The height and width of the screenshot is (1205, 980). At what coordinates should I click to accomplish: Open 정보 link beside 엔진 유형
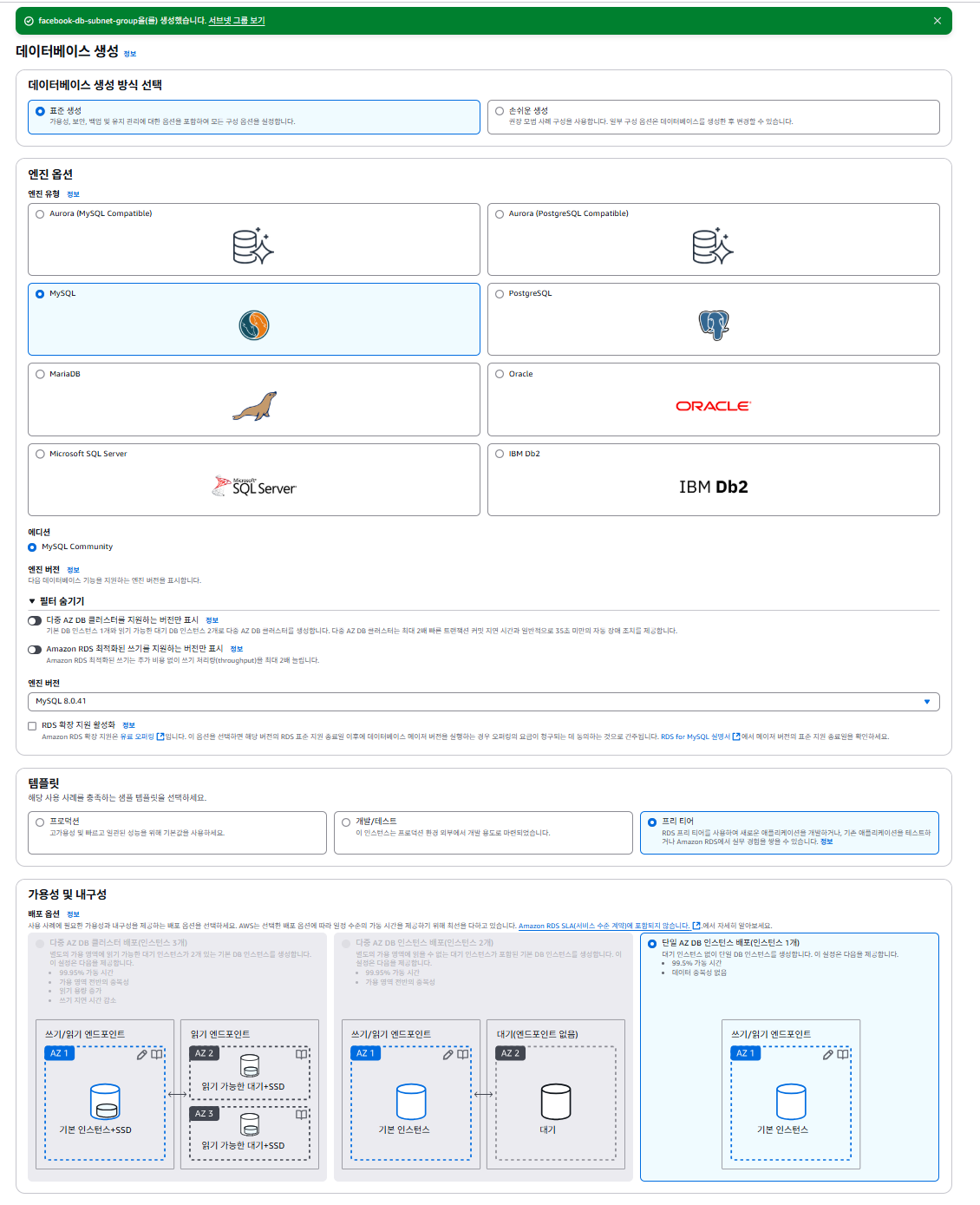coord(73,194)
